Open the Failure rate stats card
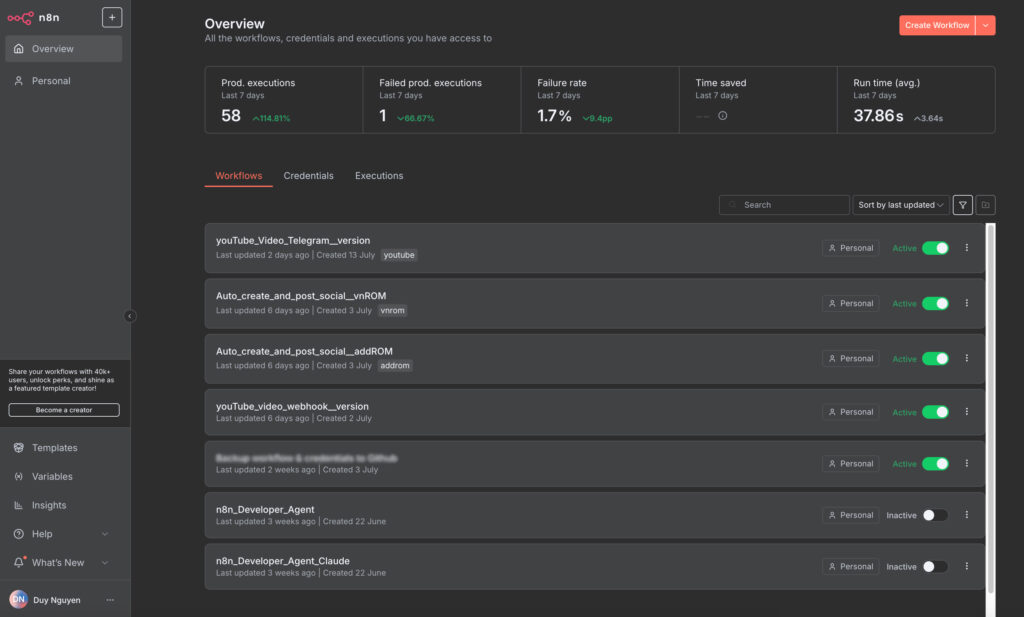 point(600,100)
